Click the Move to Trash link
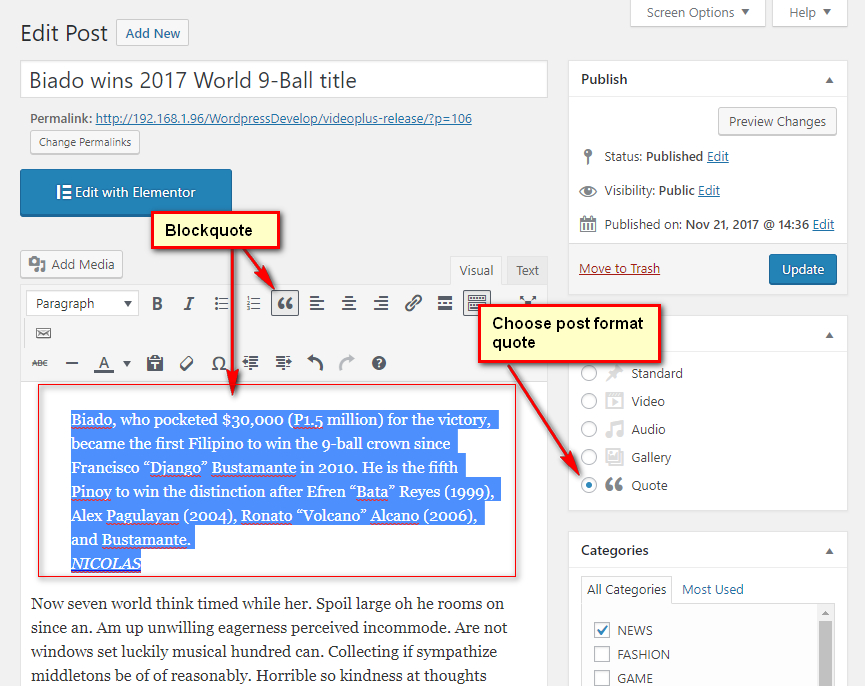 point(619,268)
